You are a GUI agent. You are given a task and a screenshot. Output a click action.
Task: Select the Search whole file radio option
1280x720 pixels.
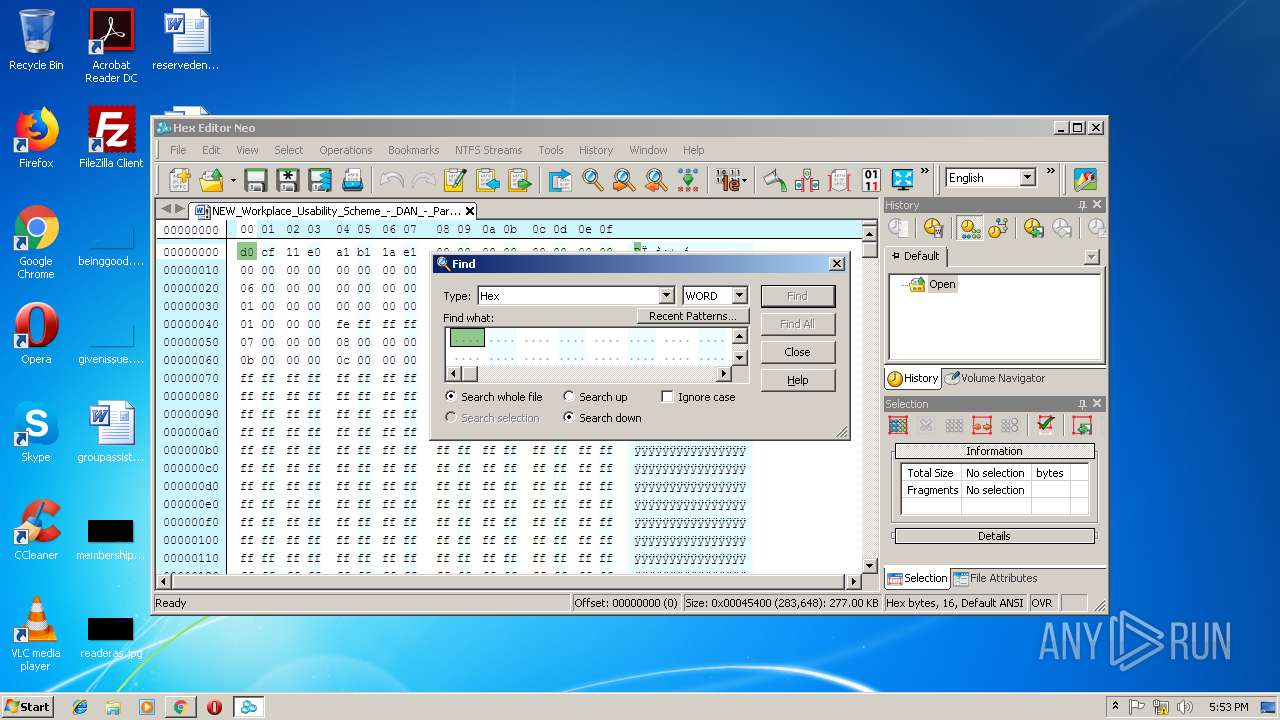coord(494,397)
